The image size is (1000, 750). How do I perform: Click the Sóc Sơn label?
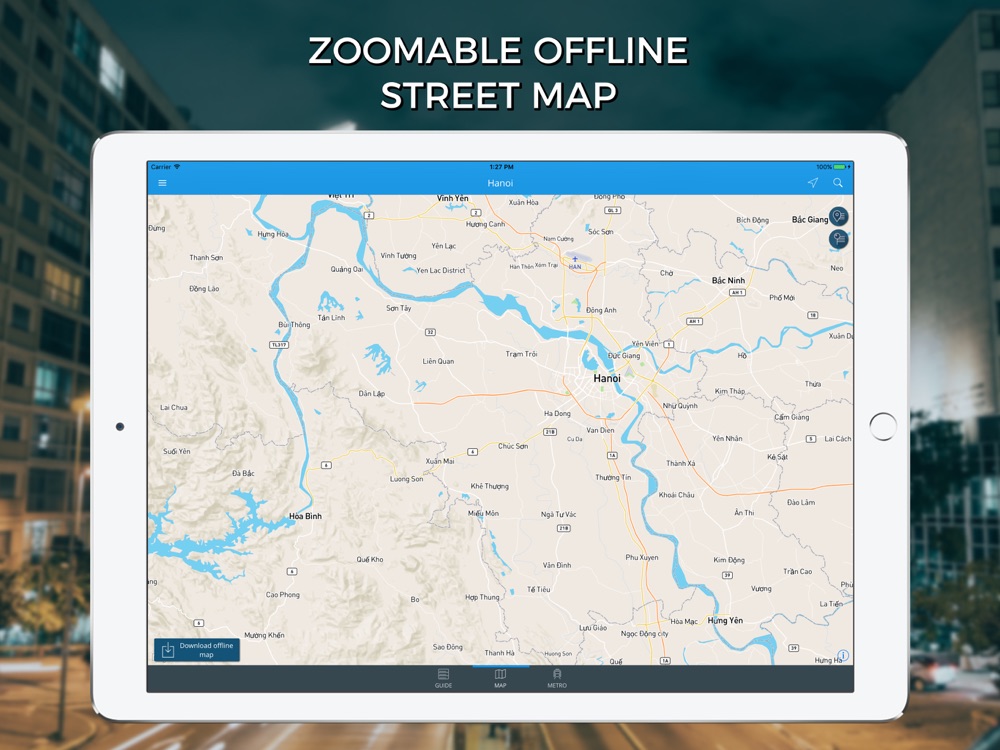coord(600,232)
